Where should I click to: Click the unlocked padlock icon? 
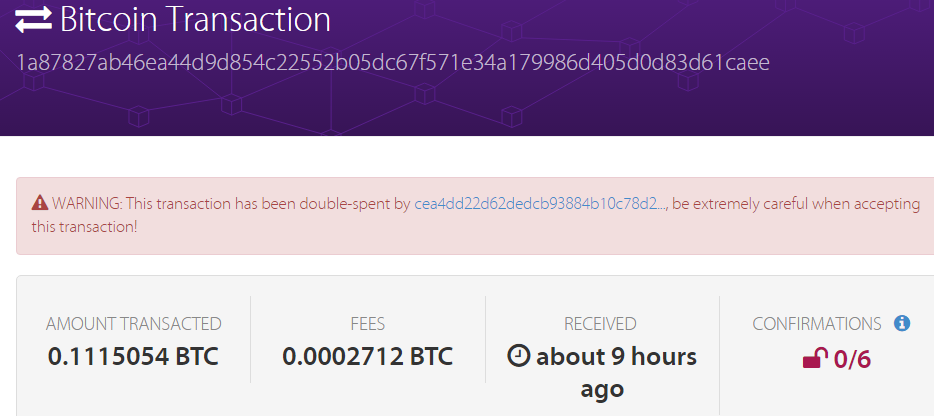point(815,358)
